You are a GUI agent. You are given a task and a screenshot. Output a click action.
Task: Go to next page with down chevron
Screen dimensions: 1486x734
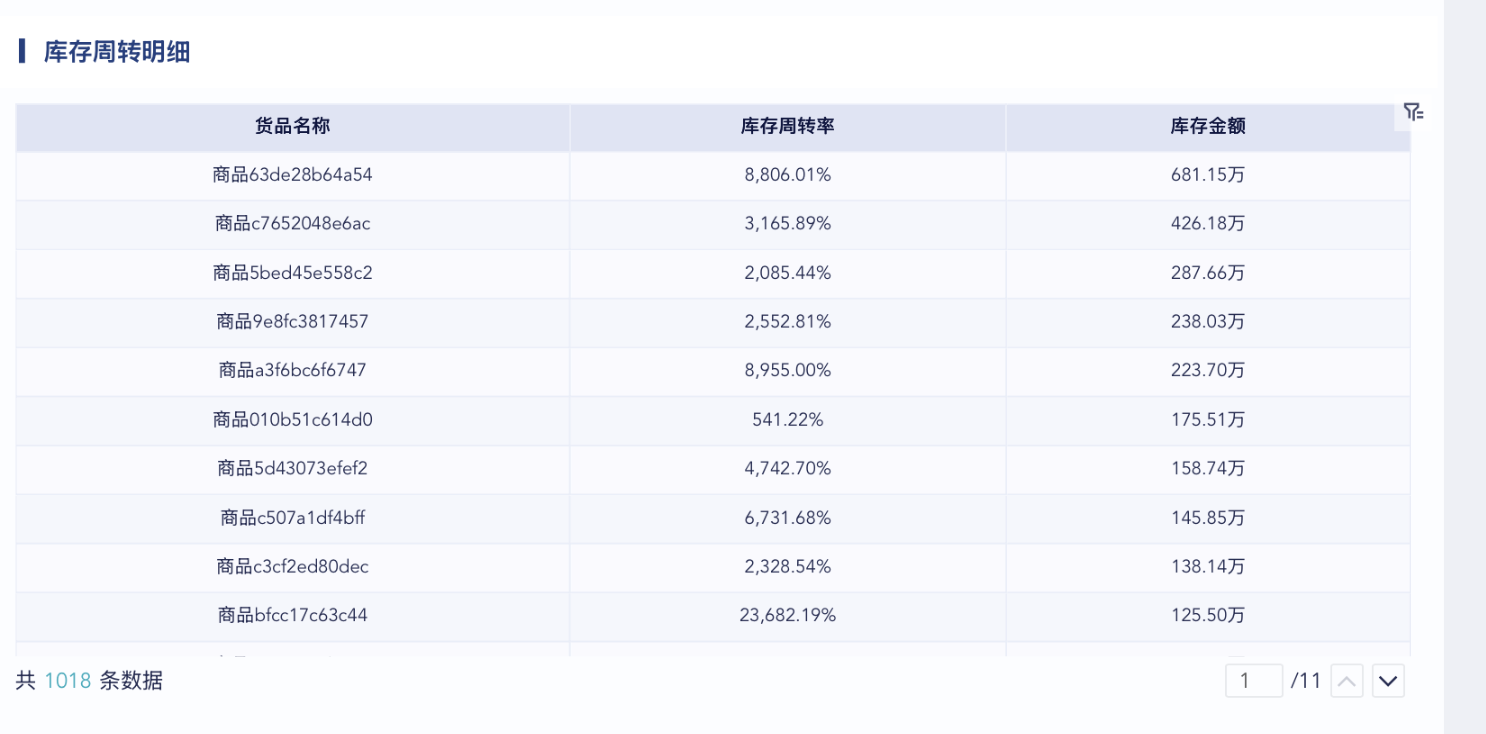point(1387,682)
